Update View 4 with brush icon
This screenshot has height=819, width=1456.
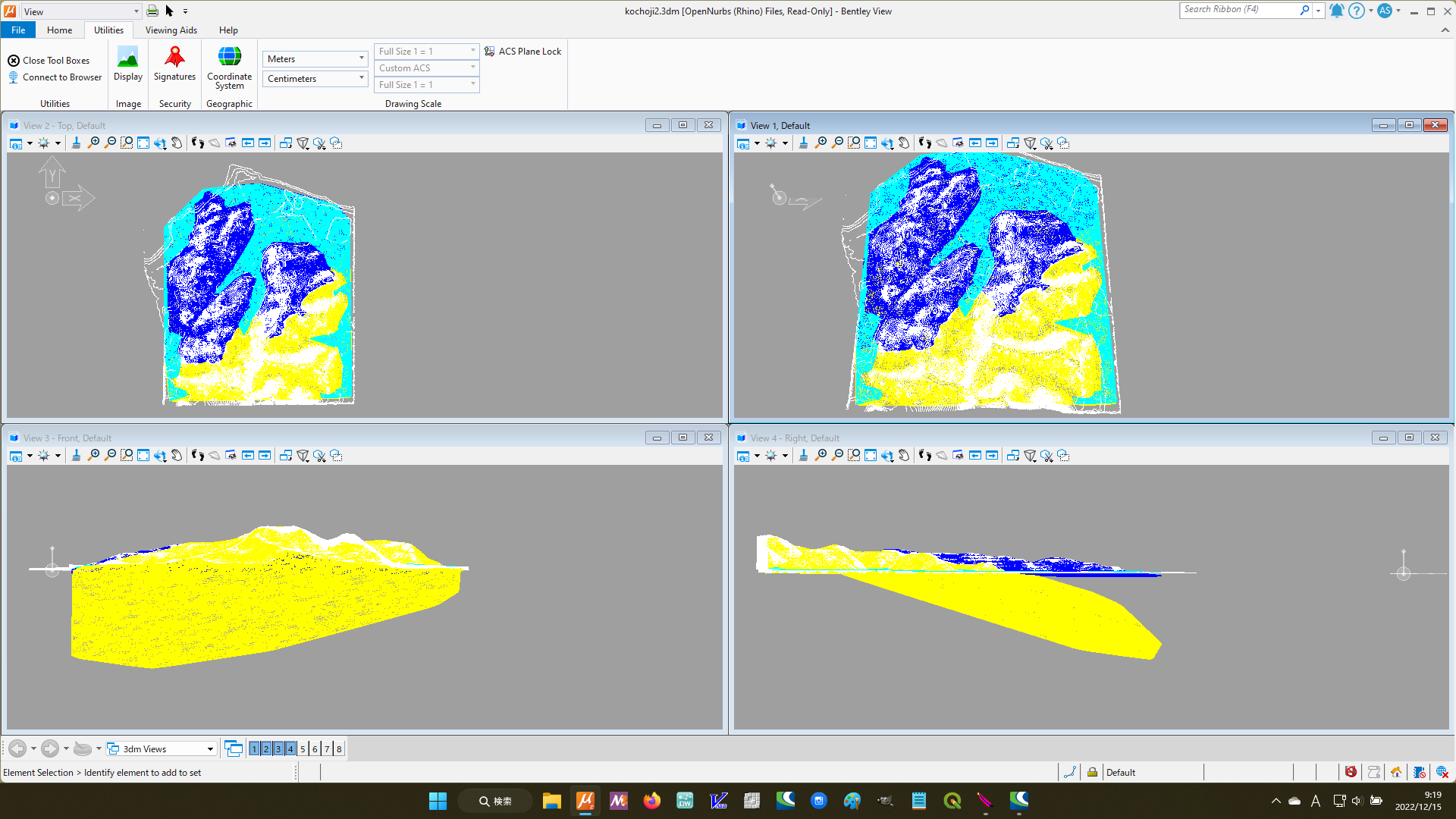(x=803, y=456)
